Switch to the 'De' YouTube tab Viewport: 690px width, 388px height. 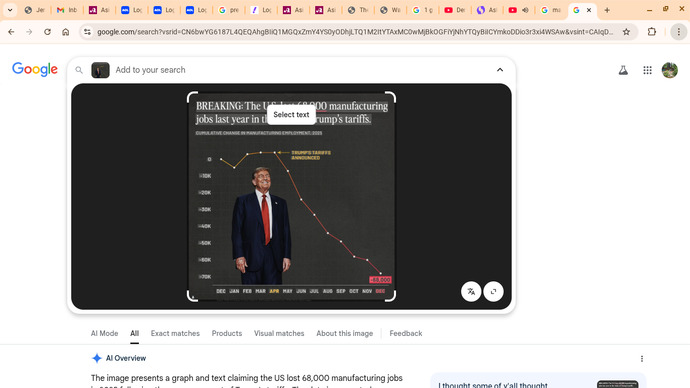(455, 10)
